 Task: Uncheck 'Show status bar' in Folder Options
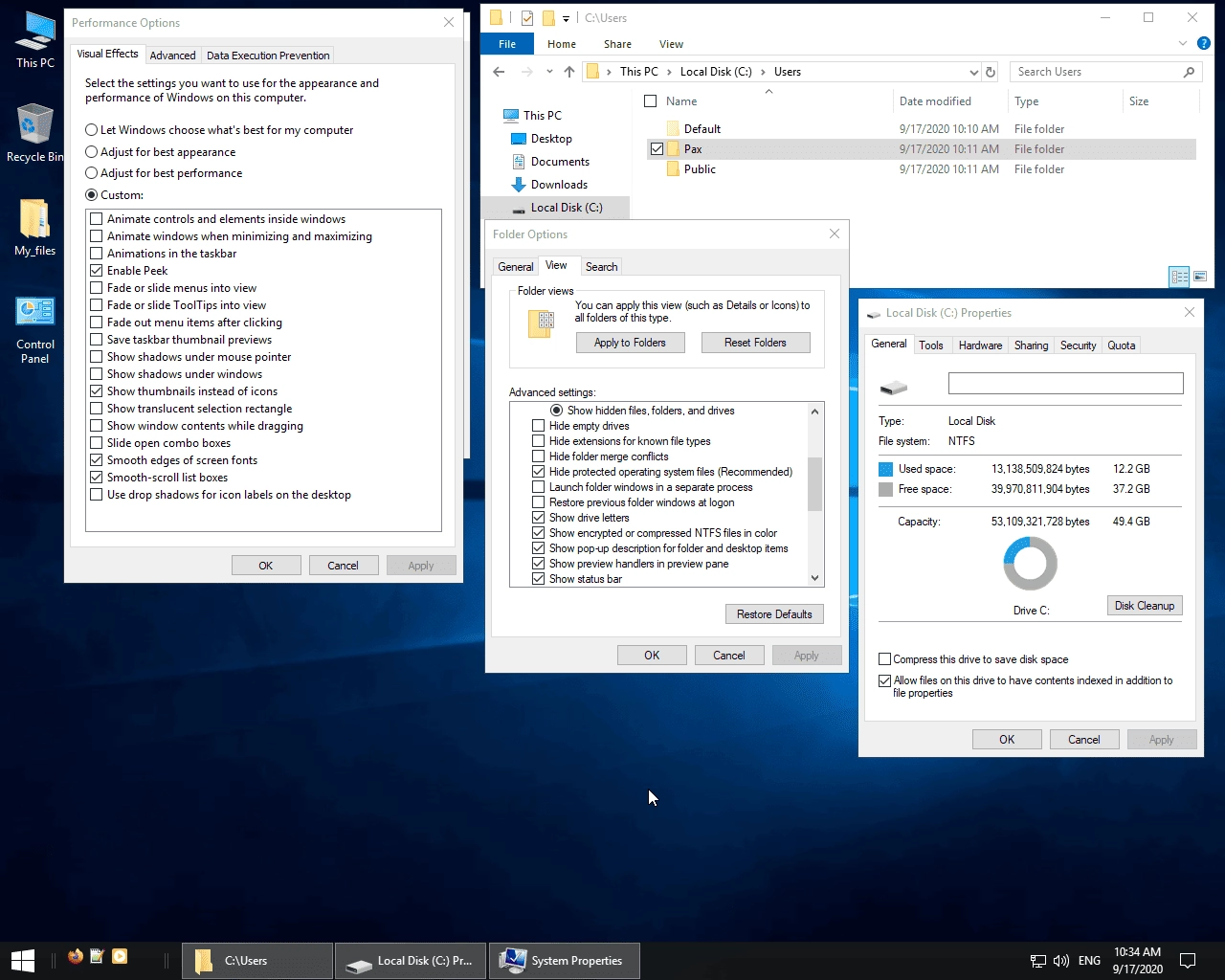[538, 579]
